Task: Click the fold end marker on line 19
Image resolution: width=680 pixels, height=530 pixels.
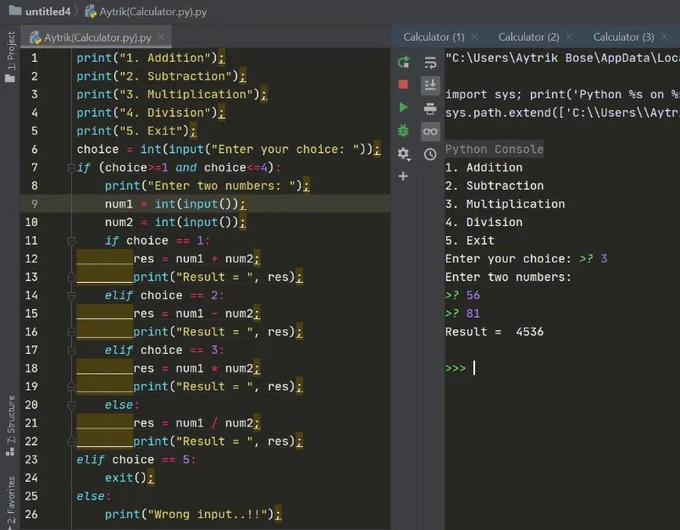Action: (72, 386)
